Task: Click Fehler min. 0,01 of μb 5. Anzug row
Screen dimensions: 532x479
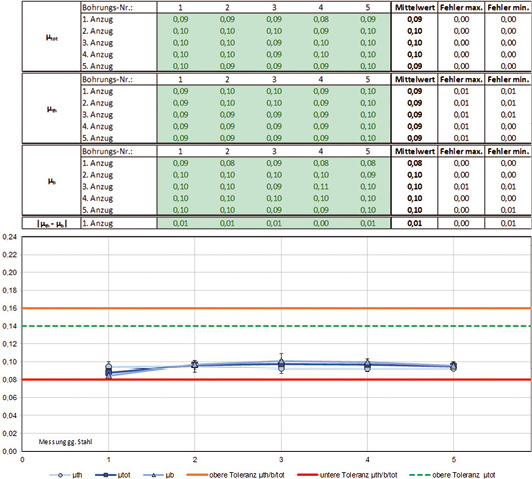Action: pyautogui.click(x=508, y=210)
